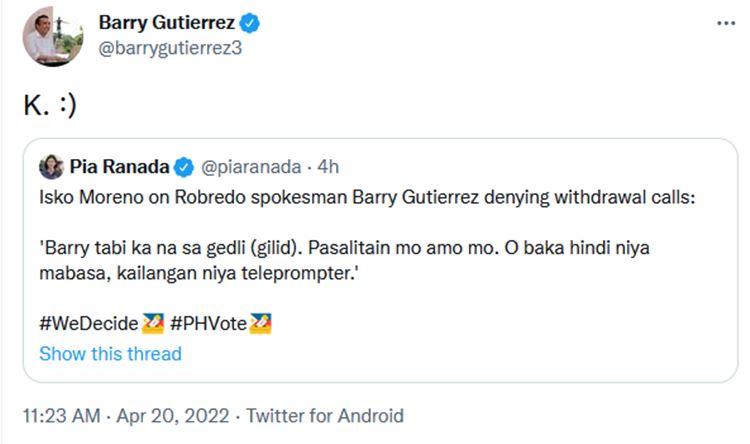Click the emoji icon after #WeDecide
This screenshot has width=750, height=444.
click(x=152, y=324)
